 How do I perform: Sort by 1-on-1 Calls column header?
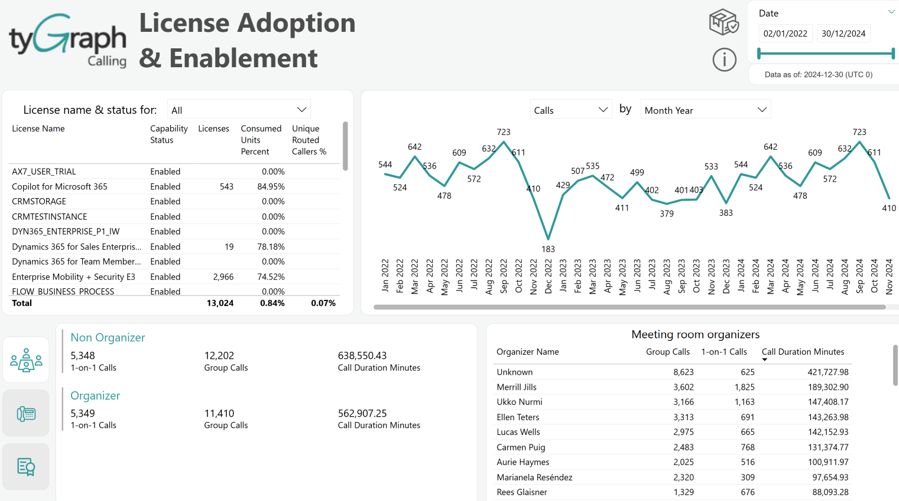coord(724,351)
